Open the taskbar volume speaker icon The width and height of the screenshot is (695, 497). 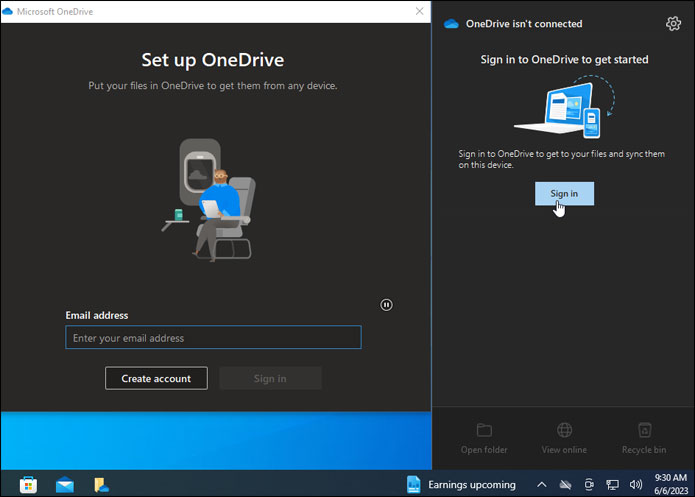(636, 485)
